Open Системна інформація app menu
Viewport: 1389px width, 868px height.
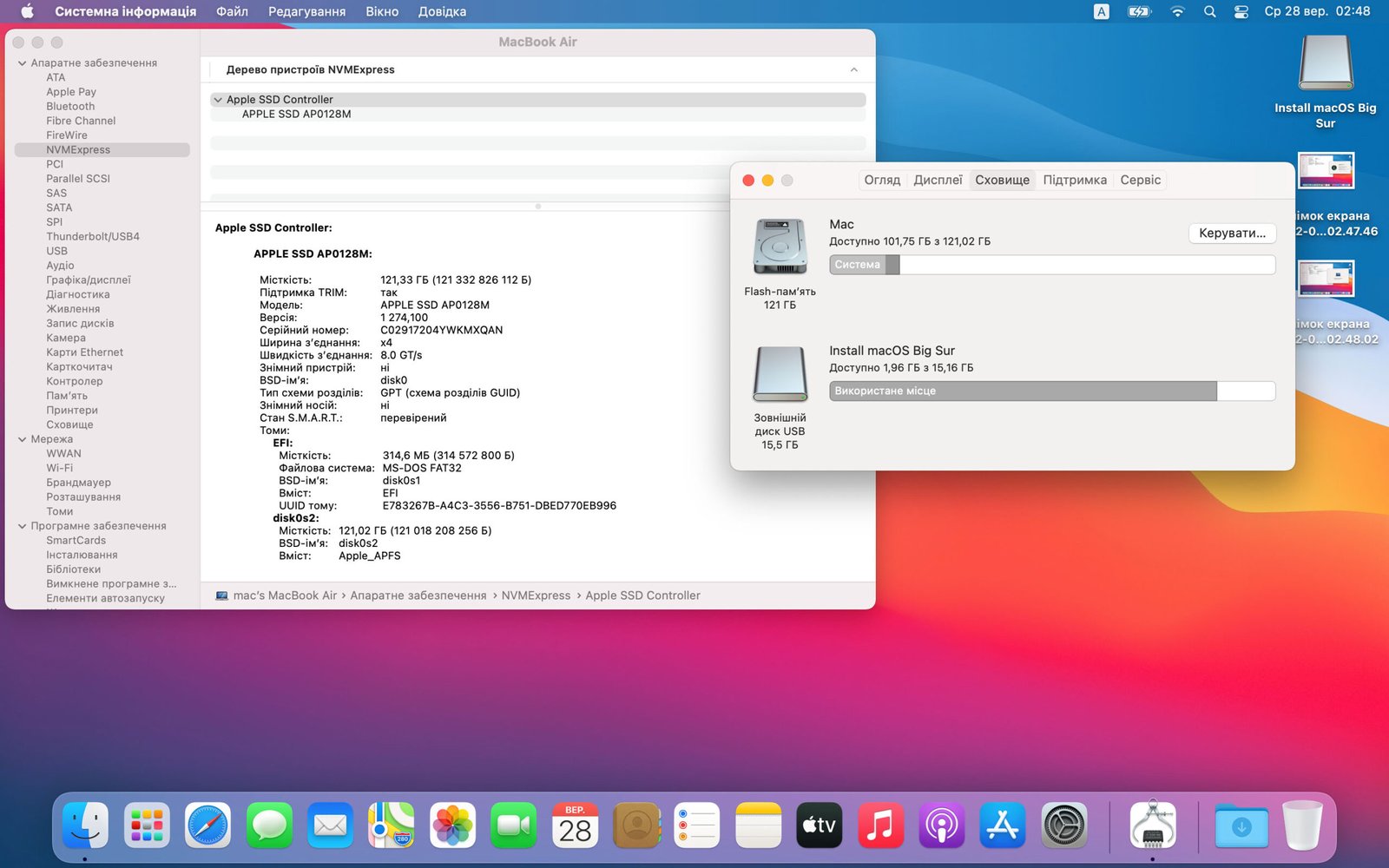point(125,11)
